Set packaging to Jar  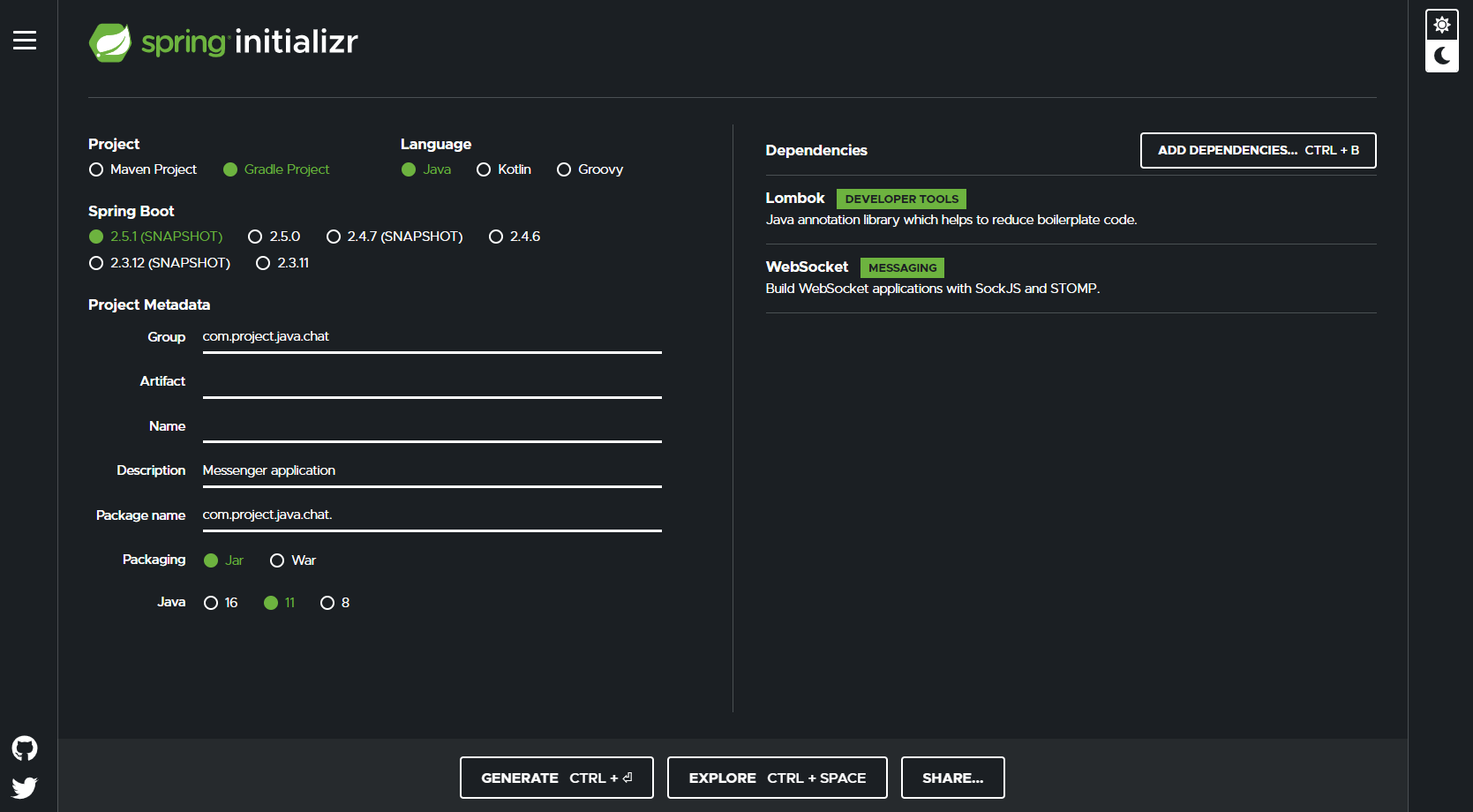click(224, 560)
